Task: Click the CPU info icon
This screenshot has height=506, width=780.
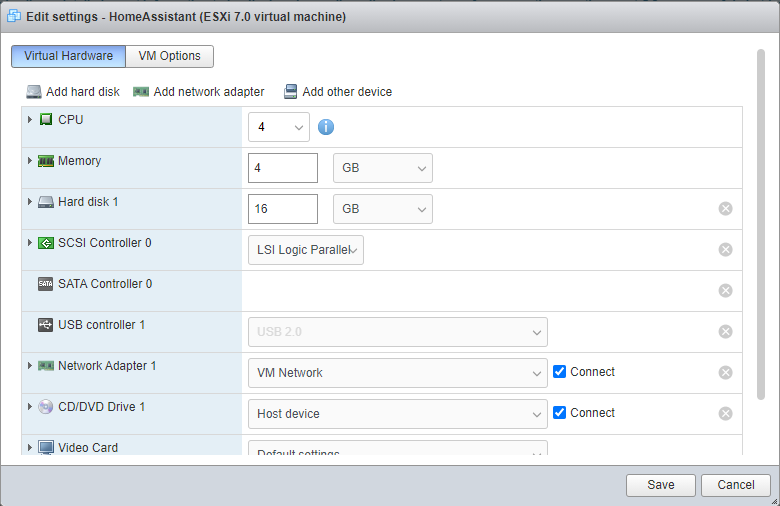Action: 326,127
